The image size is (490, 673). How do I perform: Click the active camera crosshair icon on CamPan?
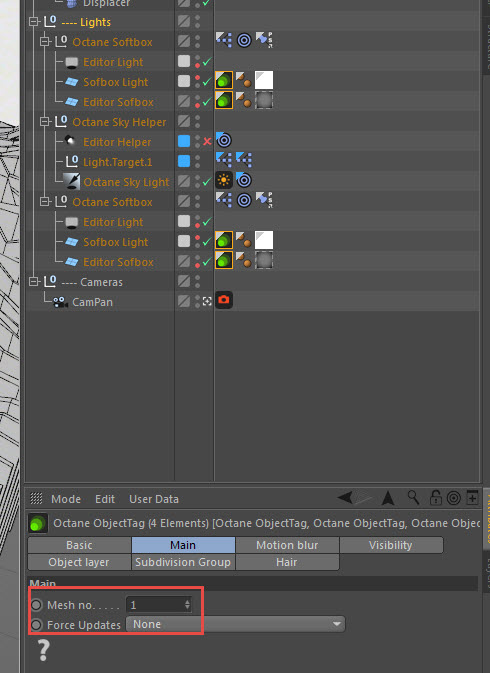[207, 301]
